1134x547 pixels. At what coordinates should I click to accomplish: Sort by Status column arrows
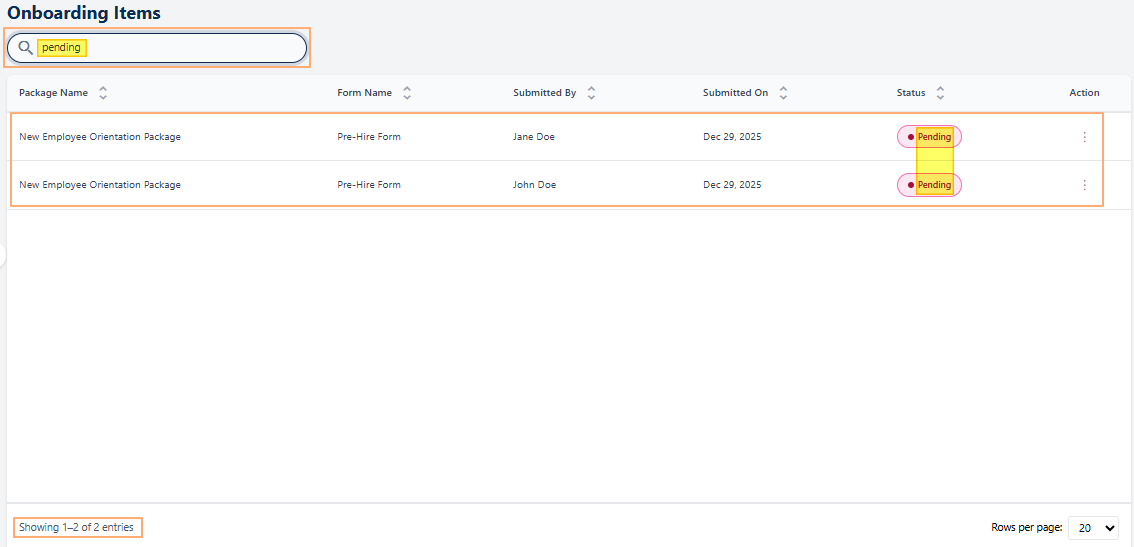(940, 93)
